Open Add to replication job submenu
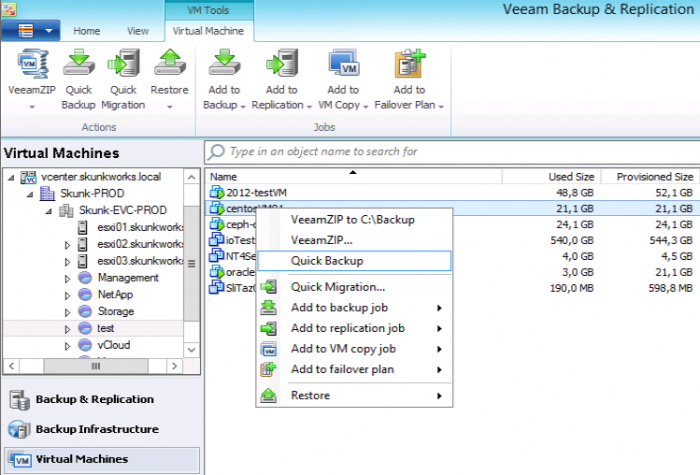The width and height of the screenshot is (700, 475). pyautogui.click(x=354, y=328)
